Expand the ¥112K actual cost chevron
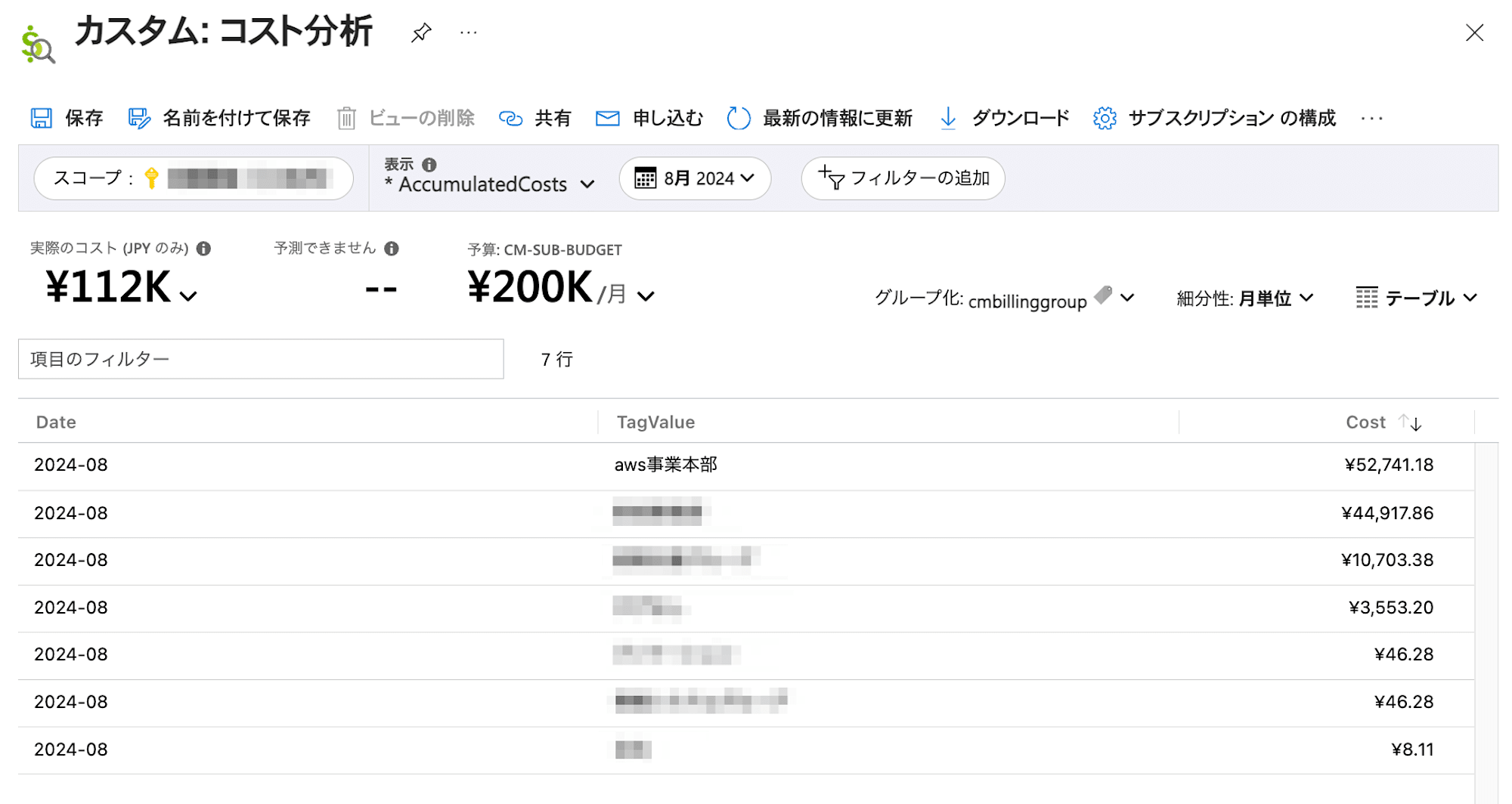This screenshot has width=1512, height=804. tap(188, 296)
